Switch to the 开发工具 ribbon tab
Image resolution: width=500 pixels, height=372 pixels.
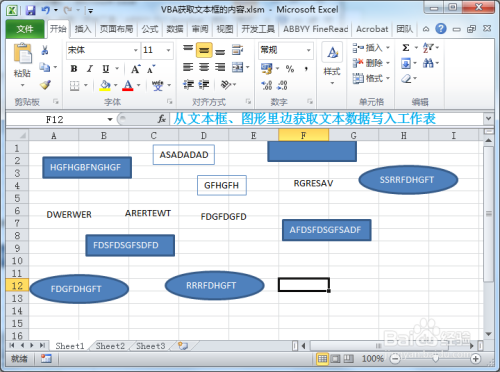pyautogui.click(x=258, y=29)
